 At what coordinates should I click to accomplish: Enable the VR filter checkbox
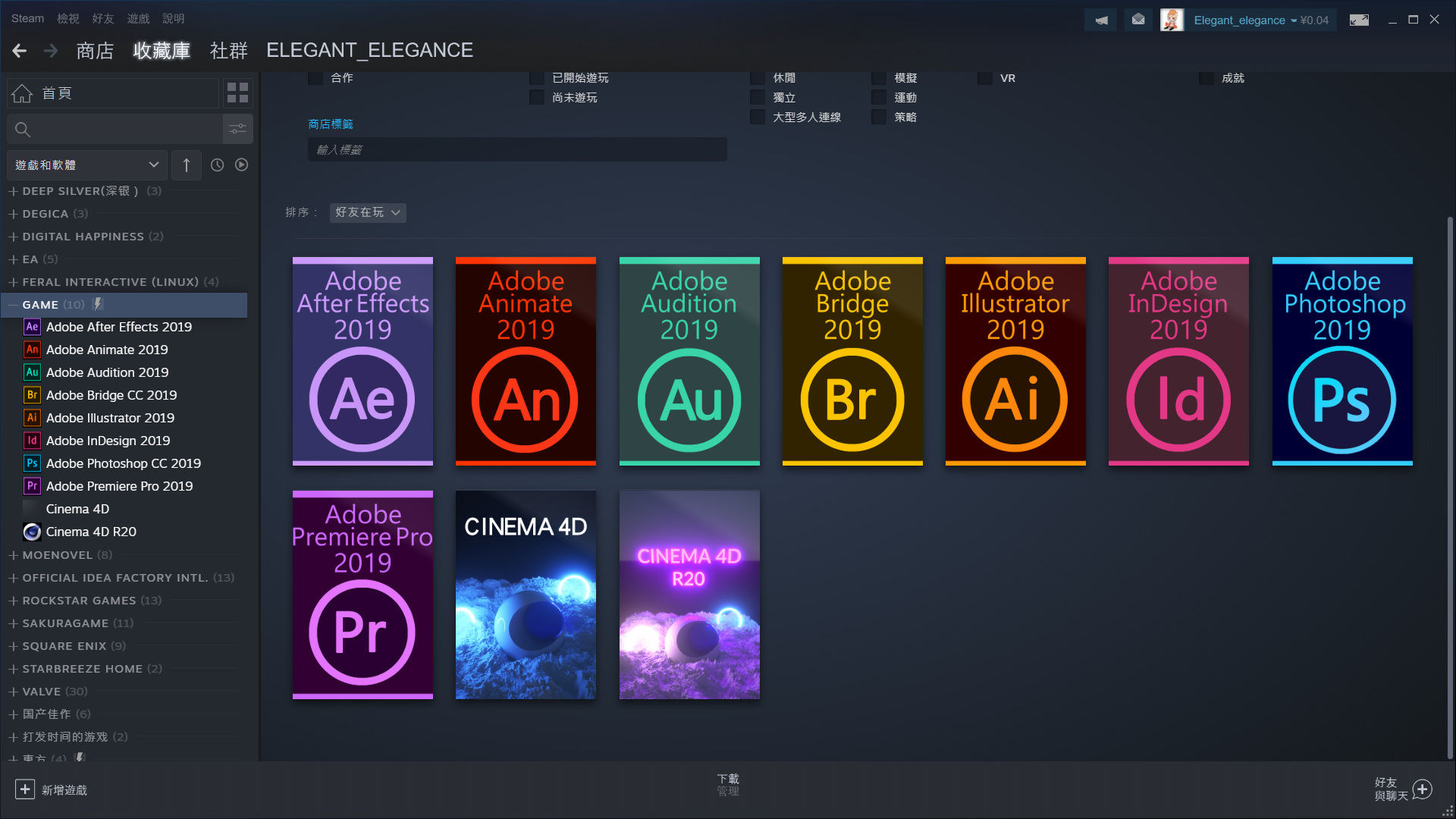984,78
